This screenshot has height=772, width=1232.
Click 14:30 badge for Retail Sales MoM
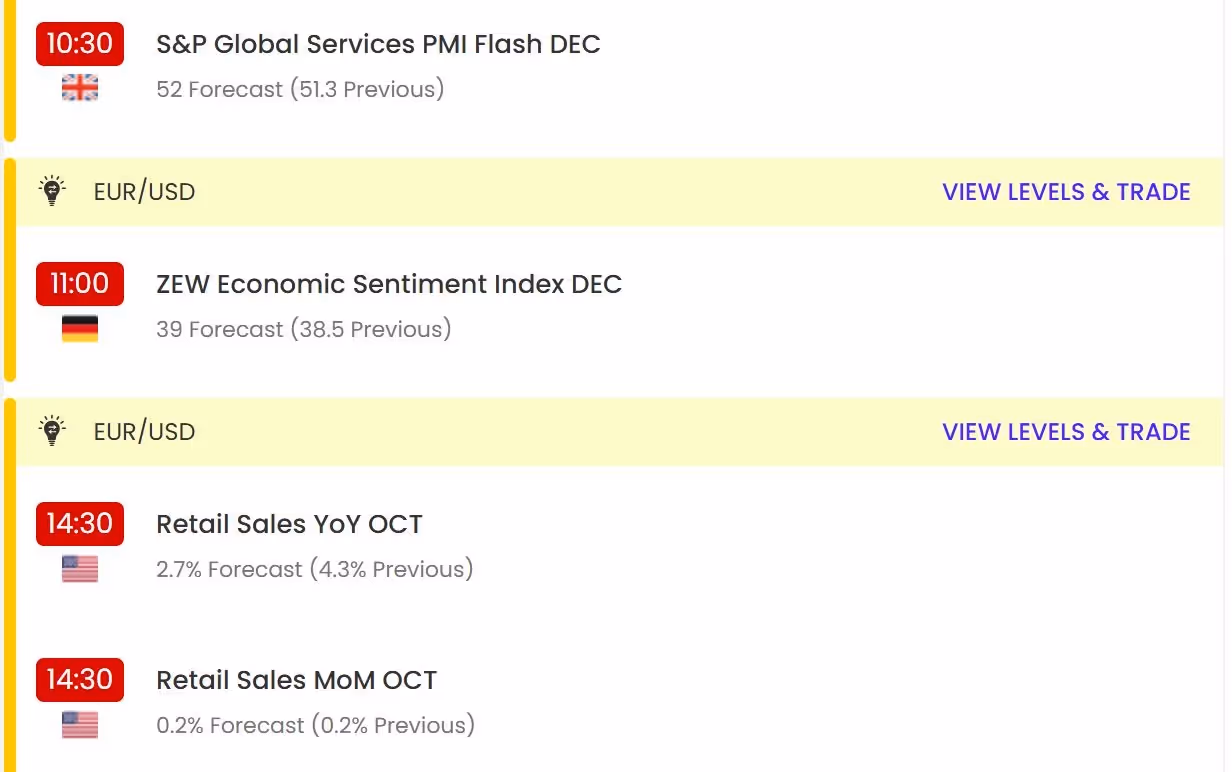click(80, 680)
